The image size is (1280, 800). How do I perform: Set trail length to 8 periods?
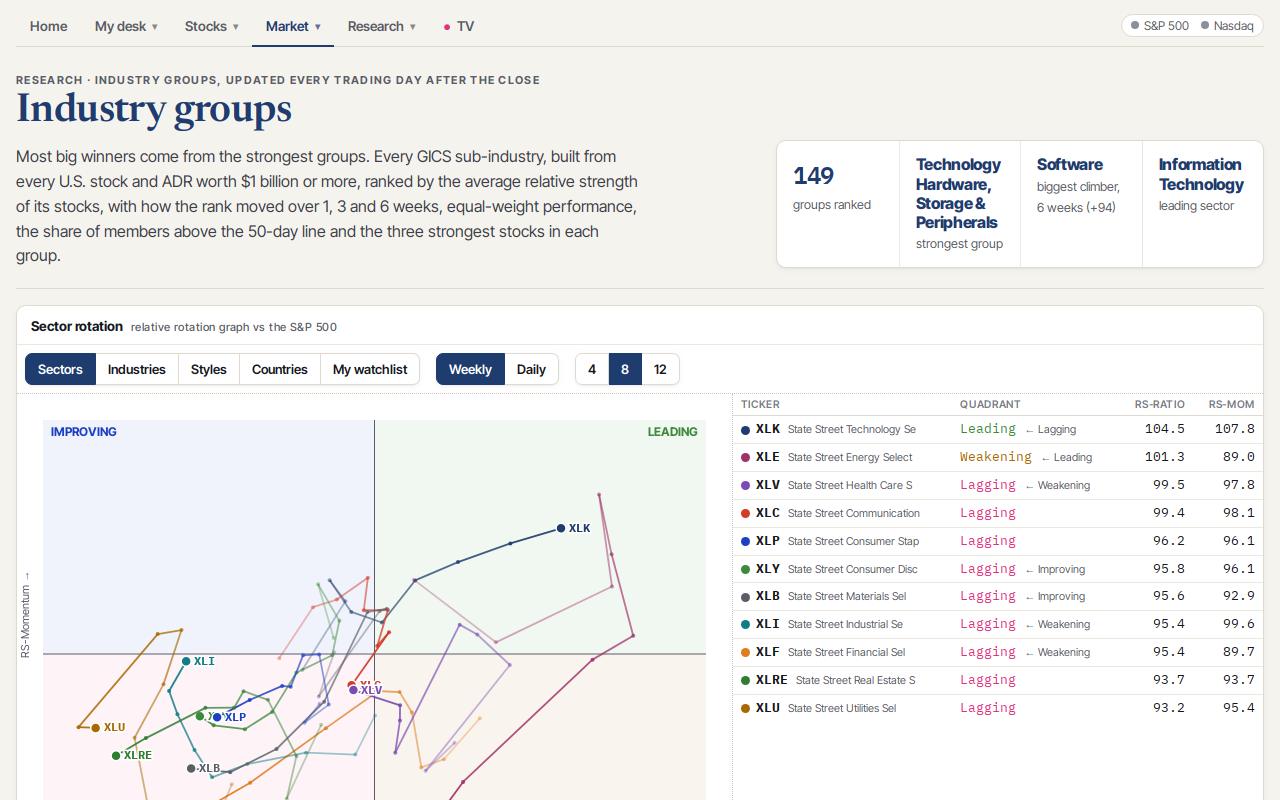[x=625, y=369]
